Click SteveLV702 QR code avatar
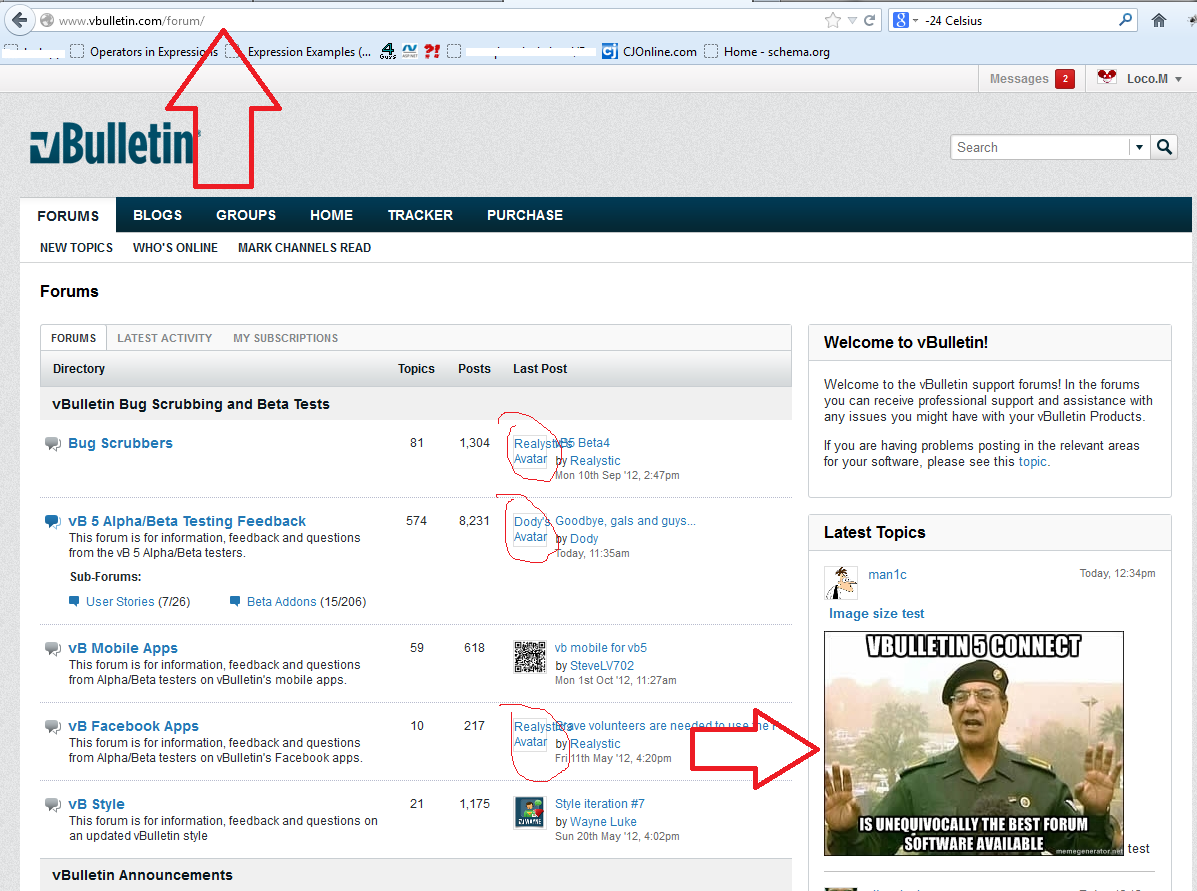 point(530,657)
